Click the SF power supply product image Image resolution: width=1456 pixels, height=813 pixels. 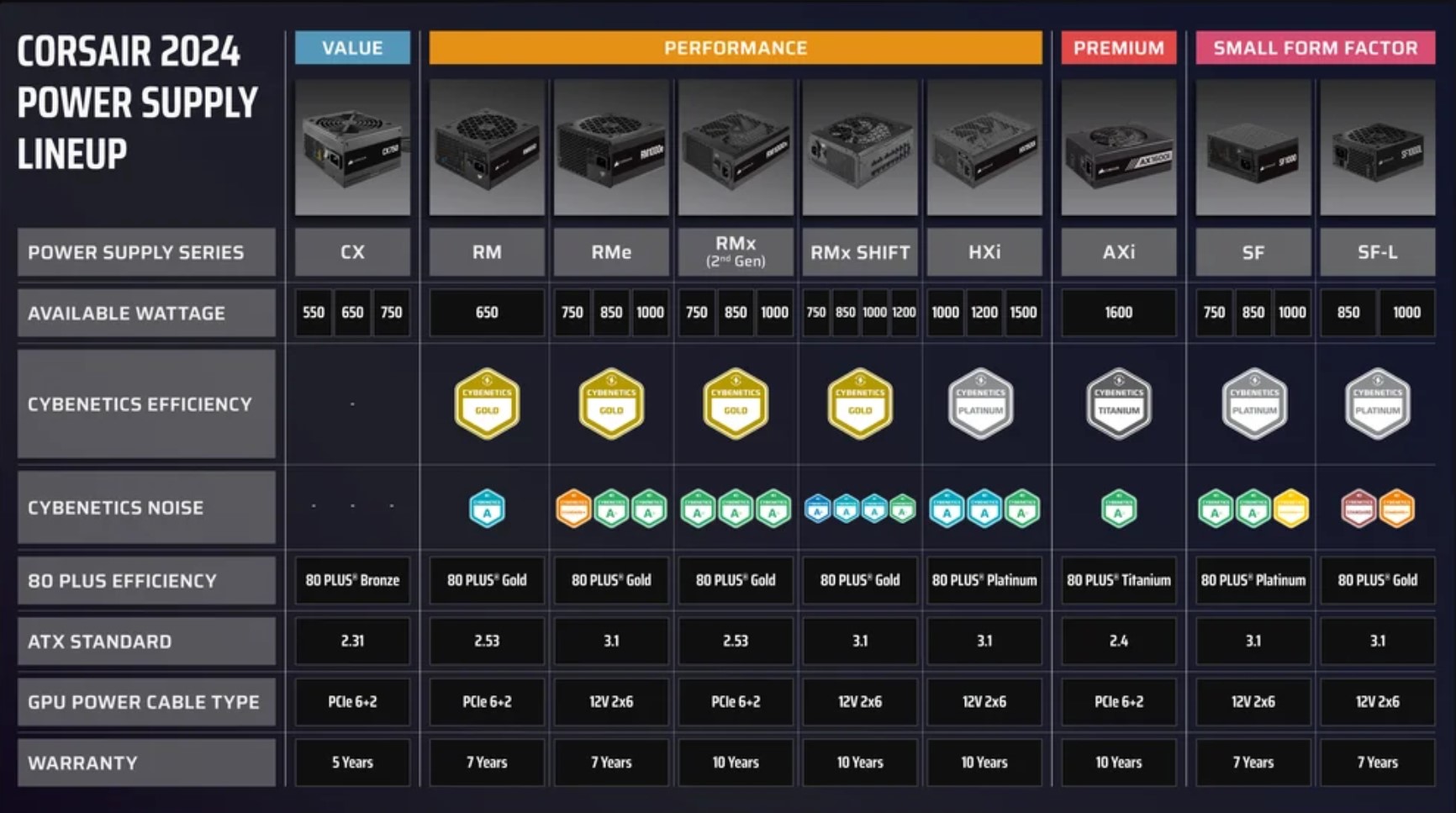click(1253, 147)
